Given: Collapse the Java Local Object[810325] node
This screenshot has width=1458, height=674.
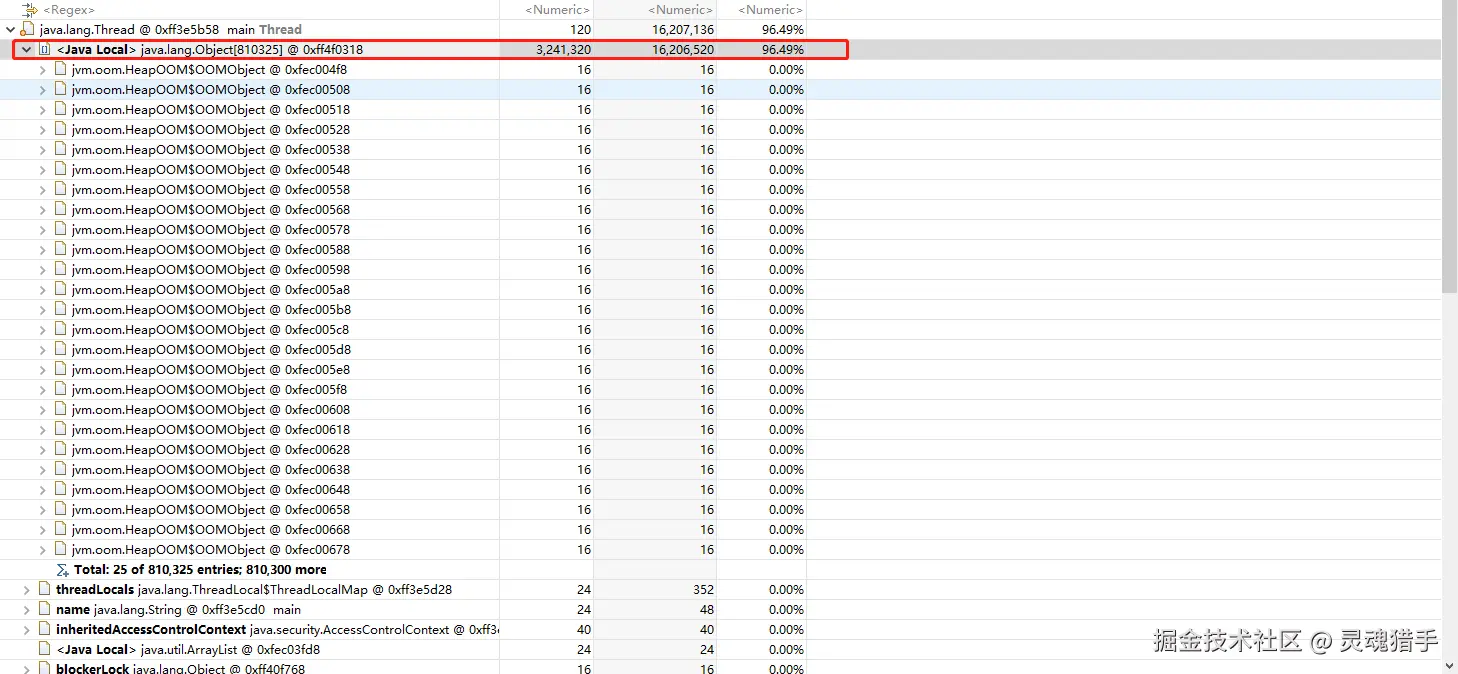Looking at the screenshot, I should 27,49.
